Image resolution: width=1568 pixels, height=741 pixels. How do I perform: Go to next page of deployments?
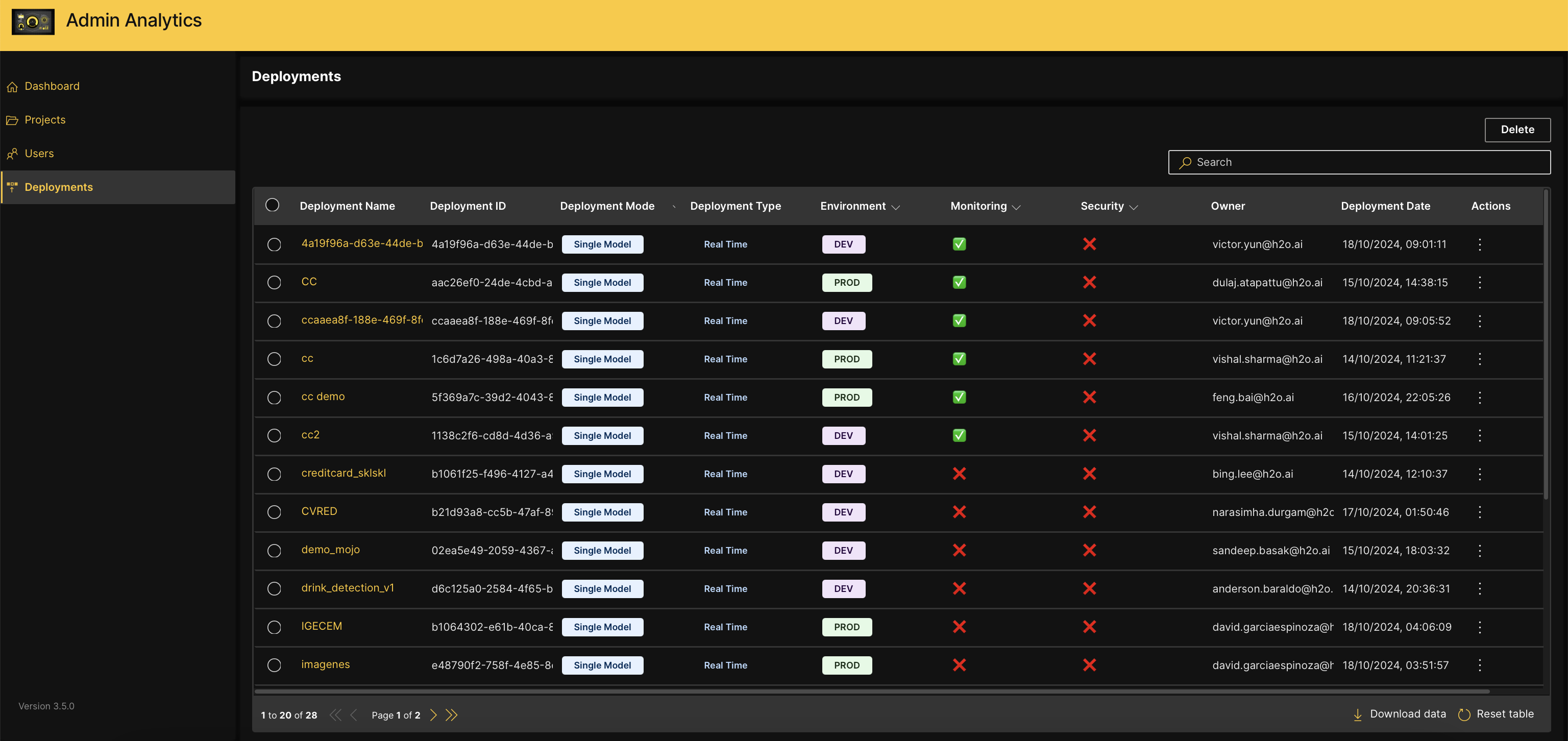point(433,715)
